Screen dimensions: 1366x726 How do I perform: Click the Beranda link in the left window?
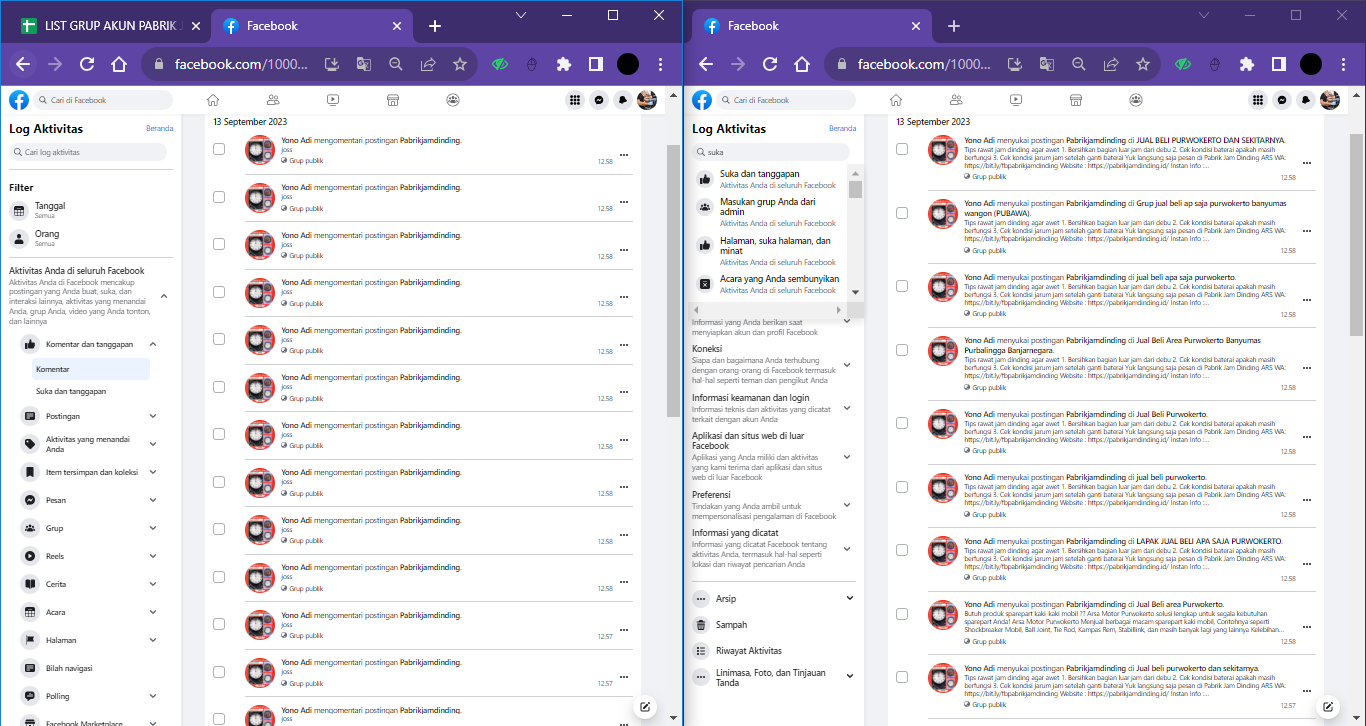160,128
